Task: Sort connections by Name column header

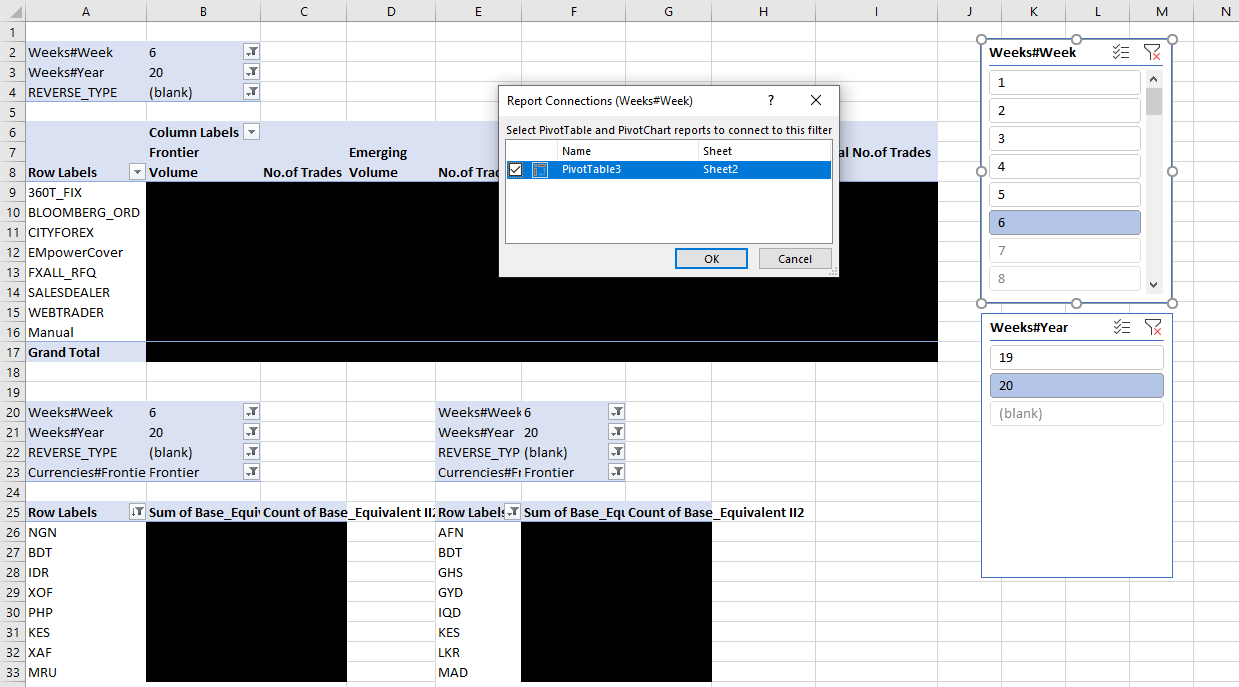Action: point(628,151)
